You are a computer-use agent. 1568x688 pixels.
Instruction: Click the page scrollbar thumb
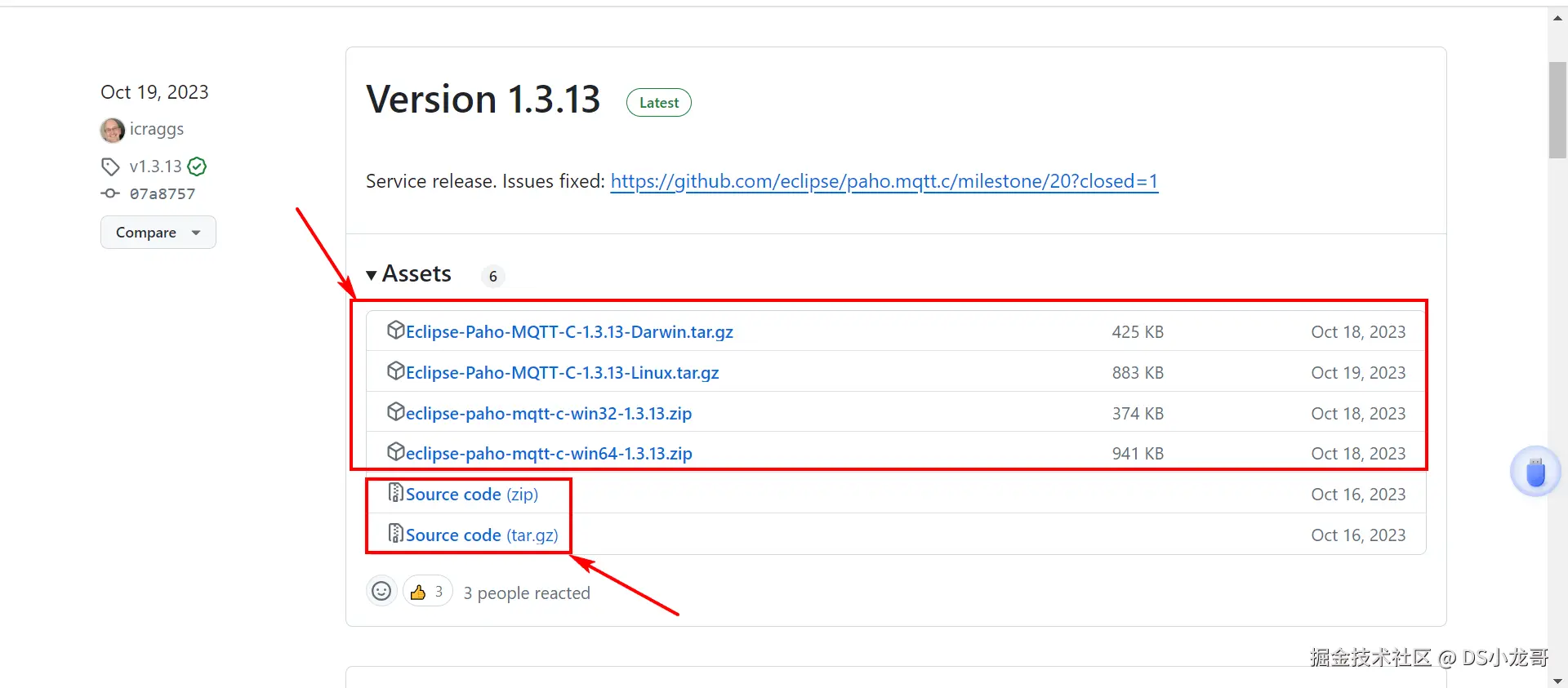tap(1557, 109)
